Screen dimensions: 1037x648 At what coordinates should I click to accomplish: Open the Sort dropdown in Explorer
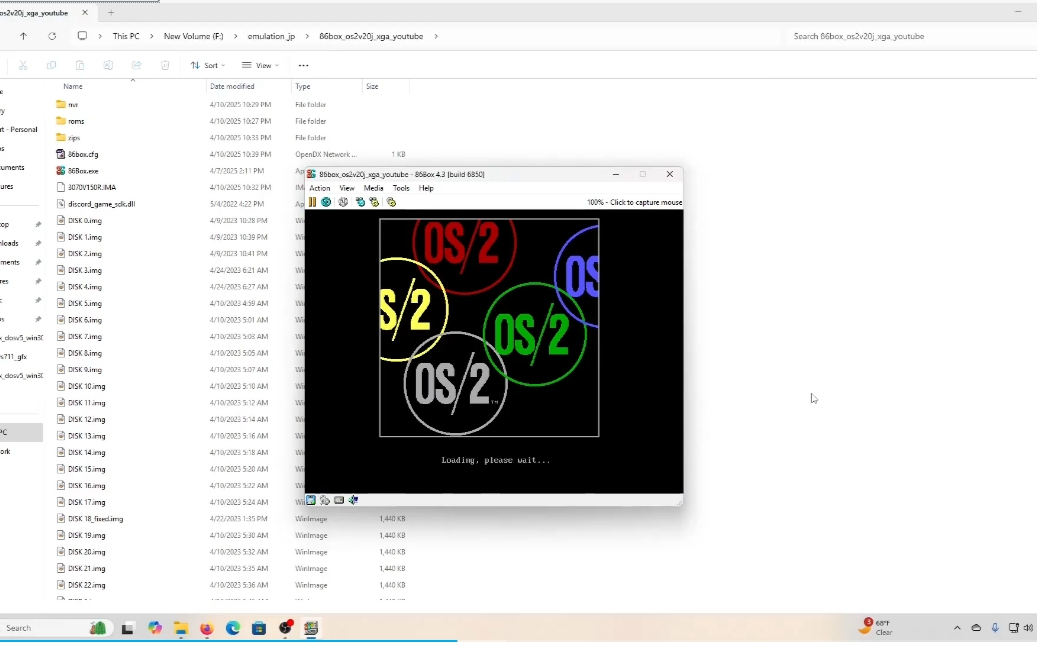(208, 65)
